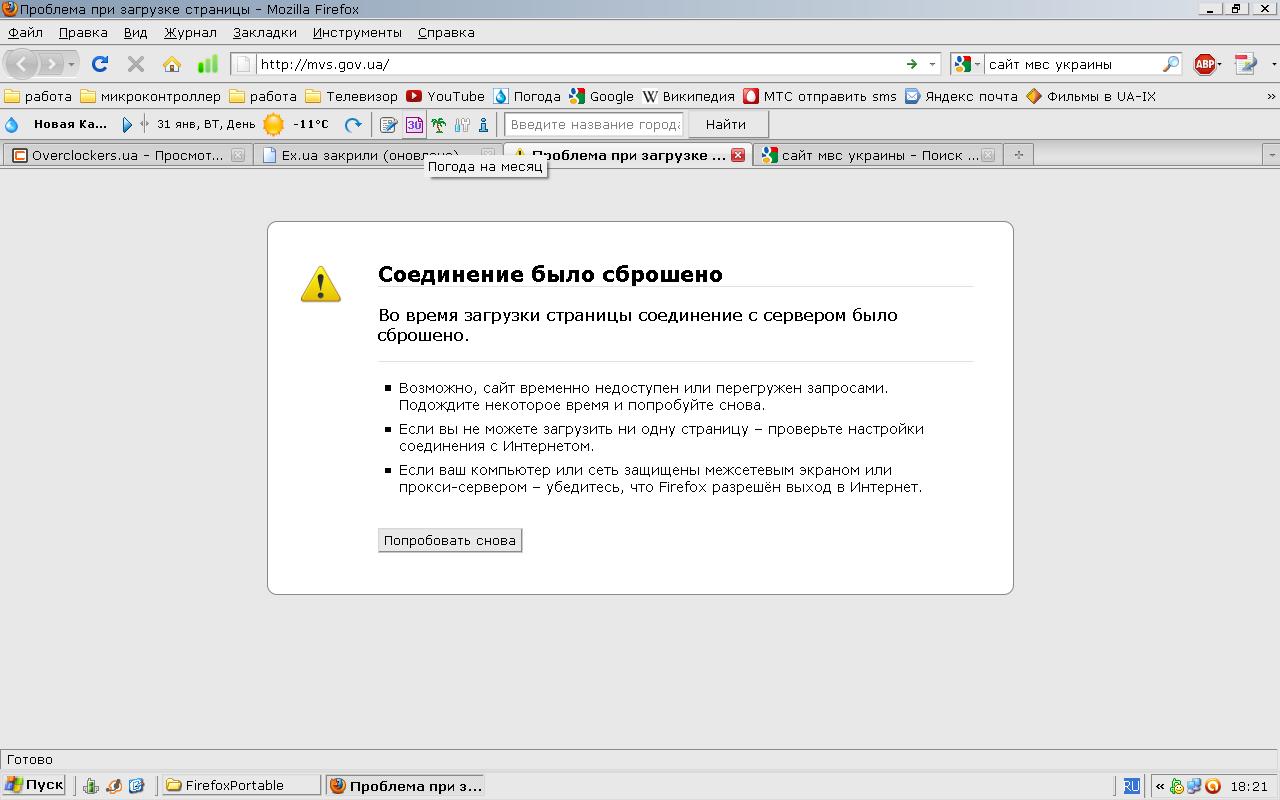
Task: Switch to the Overclockers.ua tab
Action: click(128, 155)
